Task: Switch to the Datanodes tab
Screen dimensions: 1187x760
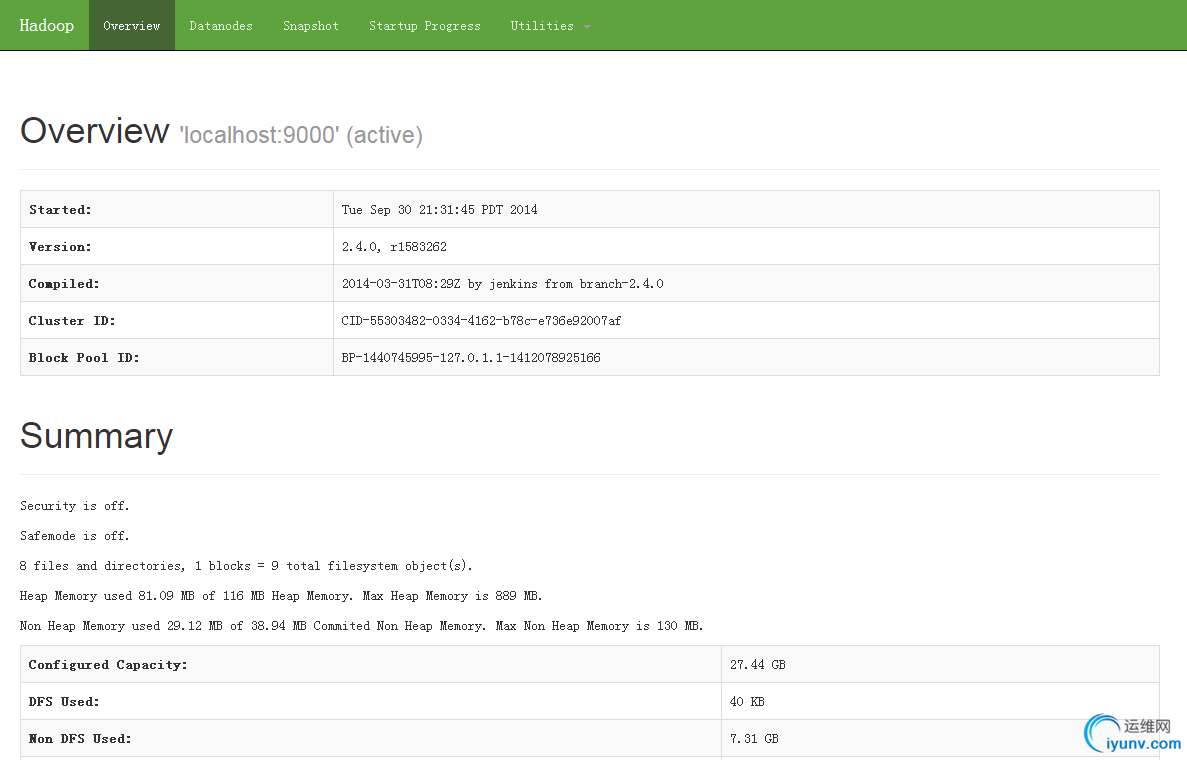Action: 221,26
